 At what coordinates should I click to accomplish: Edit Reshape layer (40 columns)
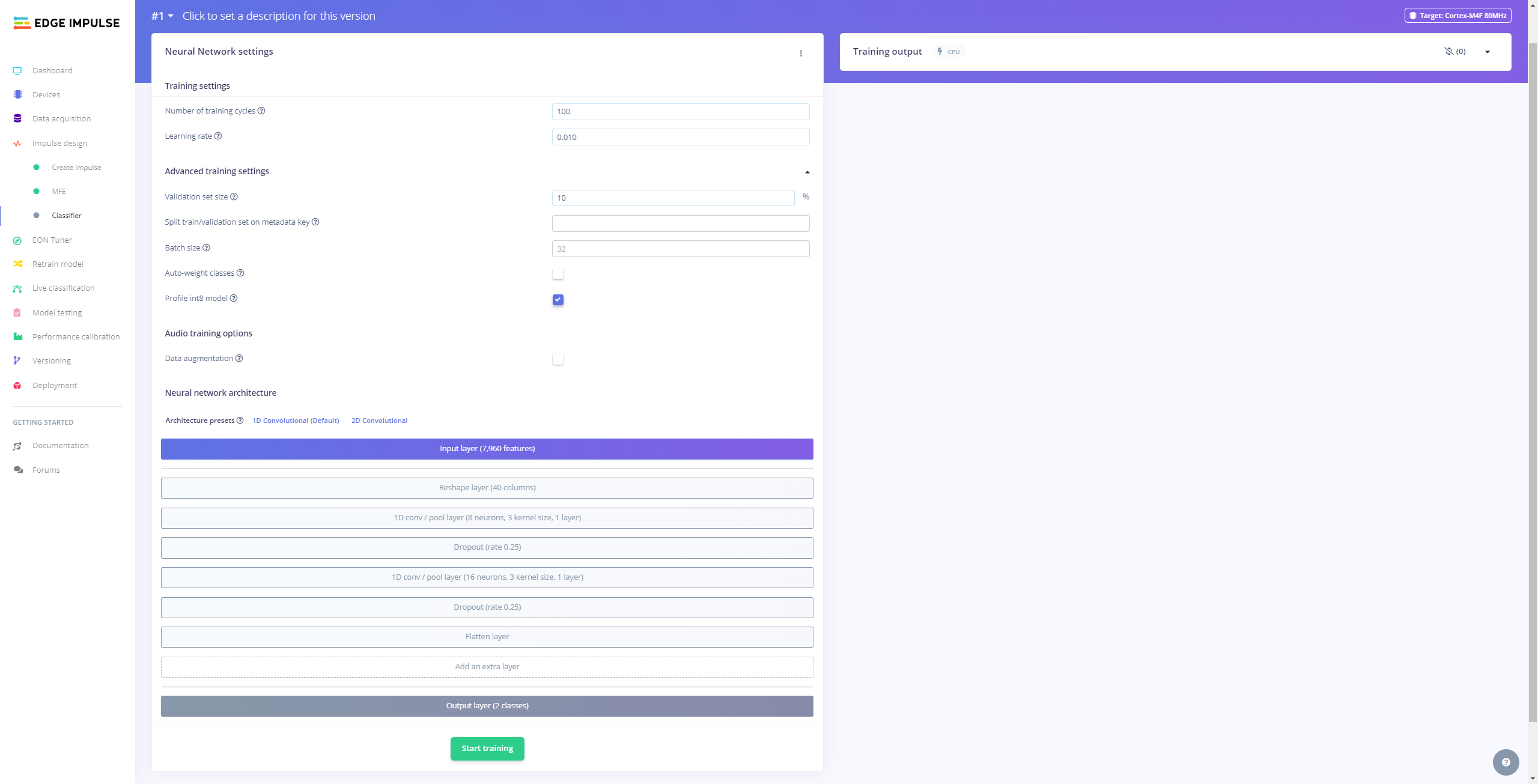(487, 488)
